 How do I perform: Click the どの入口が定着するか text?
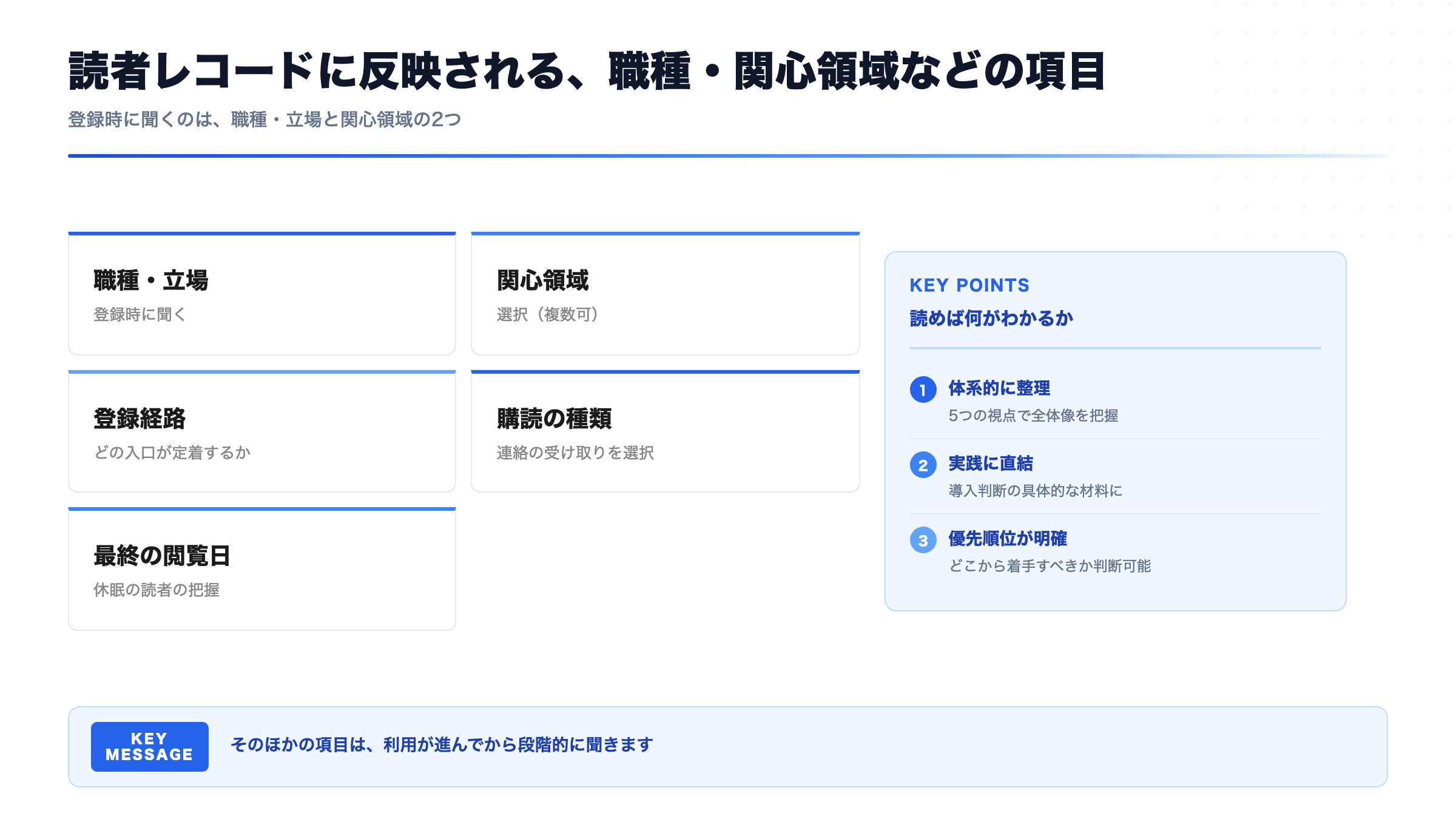(172, 453)
